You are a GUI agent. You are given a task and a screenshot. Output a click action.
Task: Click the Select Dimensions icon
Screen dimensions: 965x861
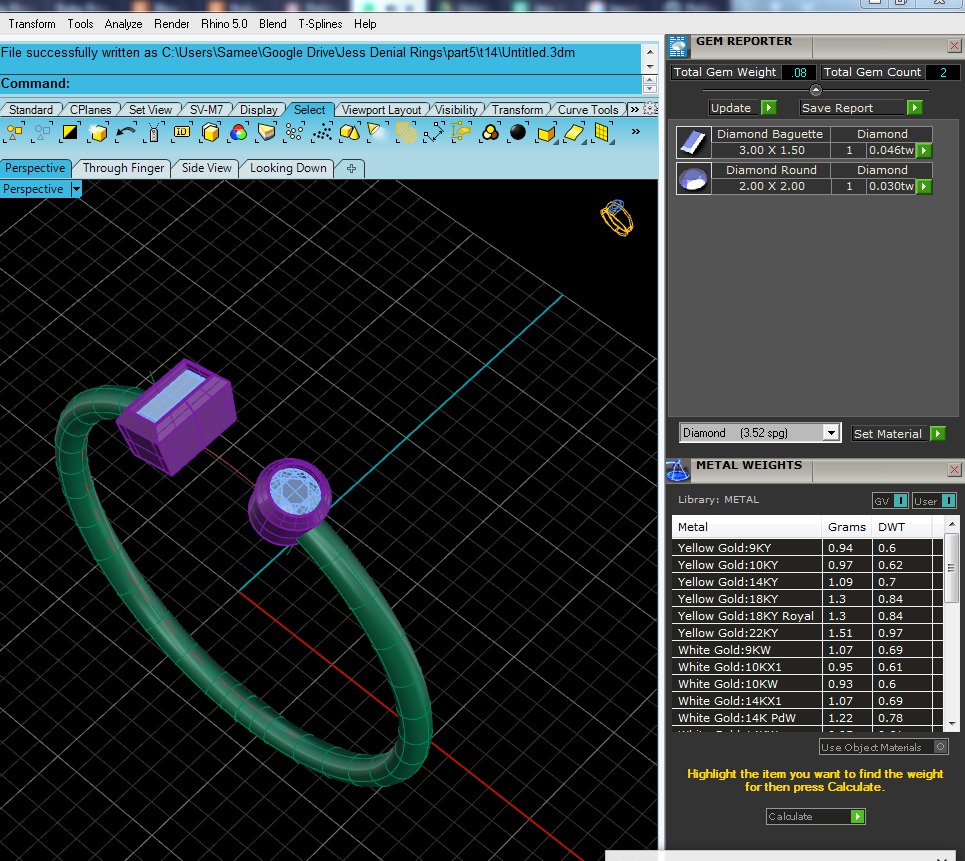(434, 132)
